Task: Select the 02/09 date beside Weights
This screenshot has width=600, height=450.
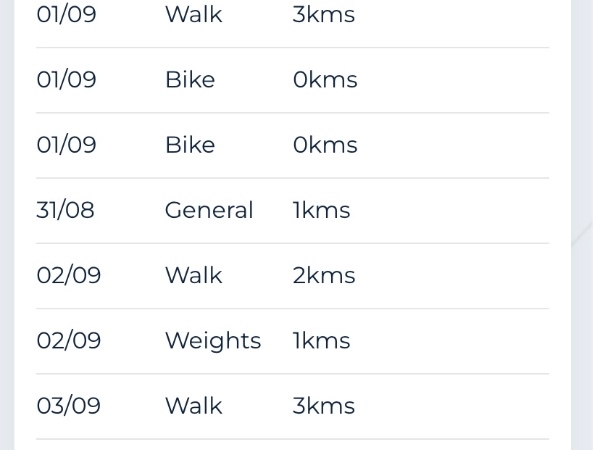Action: [x=69, y=341]
